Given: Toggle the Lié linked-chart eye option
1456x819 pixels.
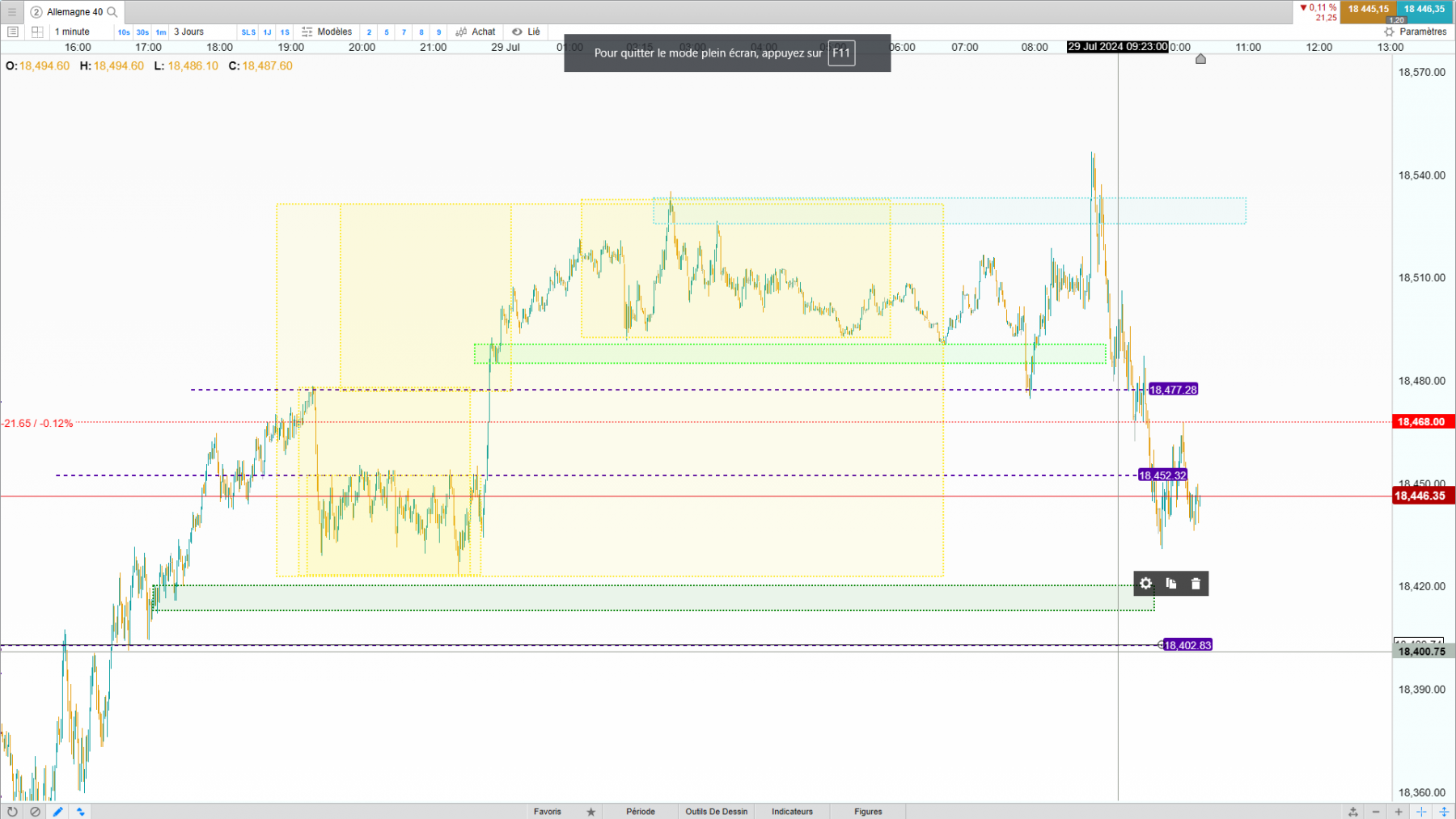Looking at the screenshot, I should 527,32.
